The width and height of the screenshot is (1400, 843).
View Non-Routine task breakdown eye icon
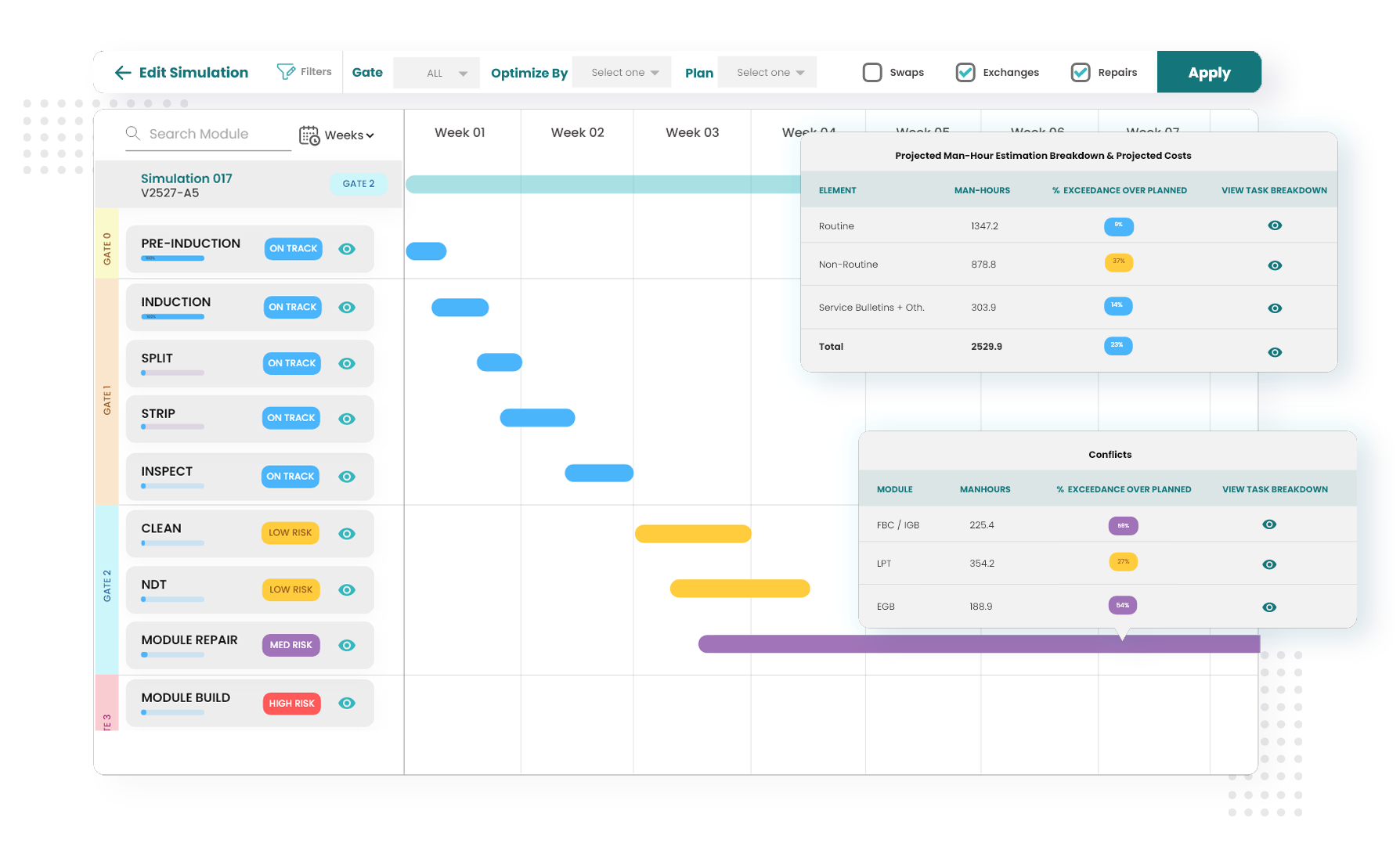[1275, 265]
